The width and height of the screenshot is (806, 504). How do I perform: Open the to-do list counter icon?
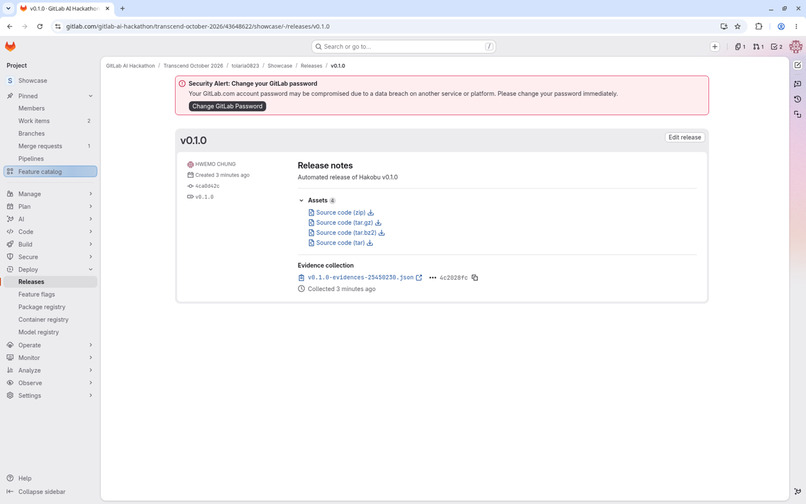[776, 46]
